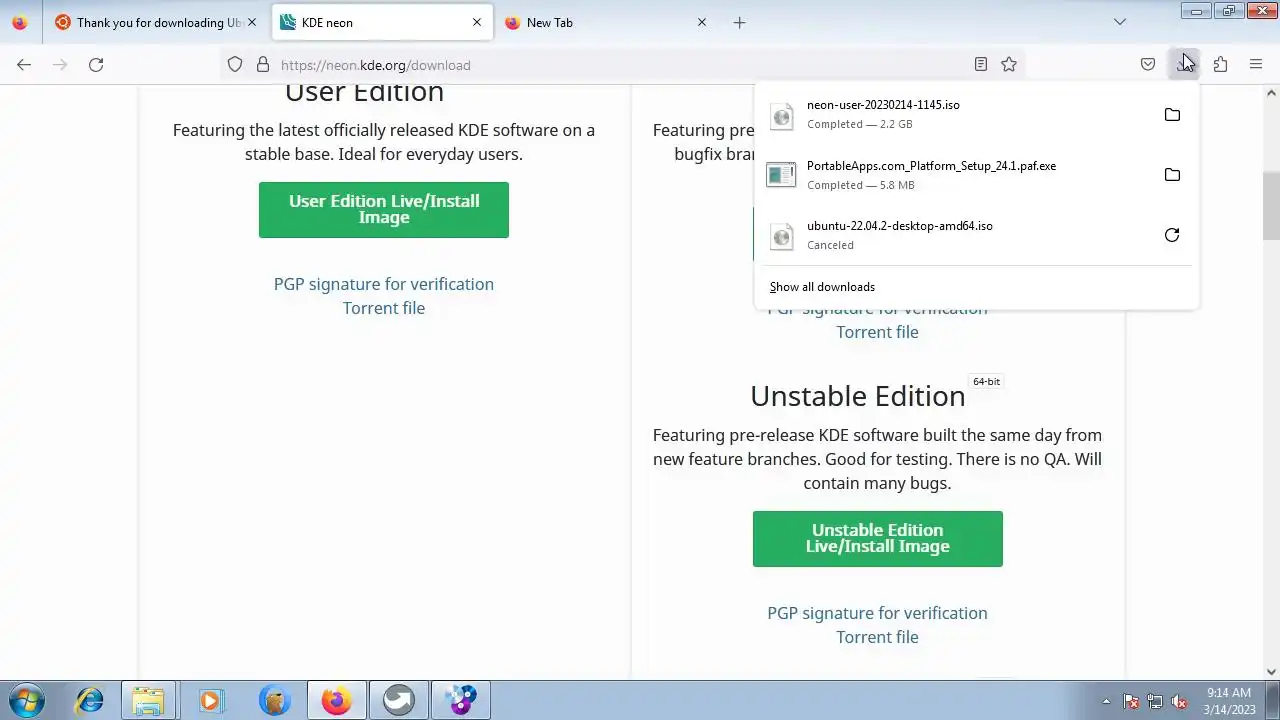Click the scrollbar down arrow
This screenshot has width=1280, height=720.
click(x=1271, y=672)
